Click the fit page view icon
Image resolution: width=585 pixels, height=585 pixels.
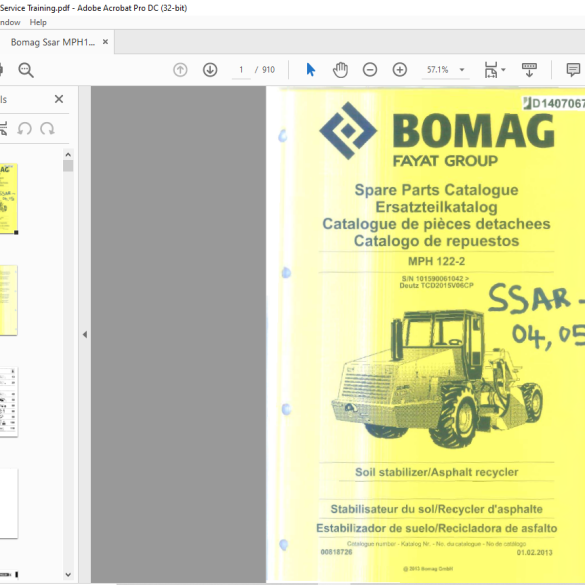[491, 70]
